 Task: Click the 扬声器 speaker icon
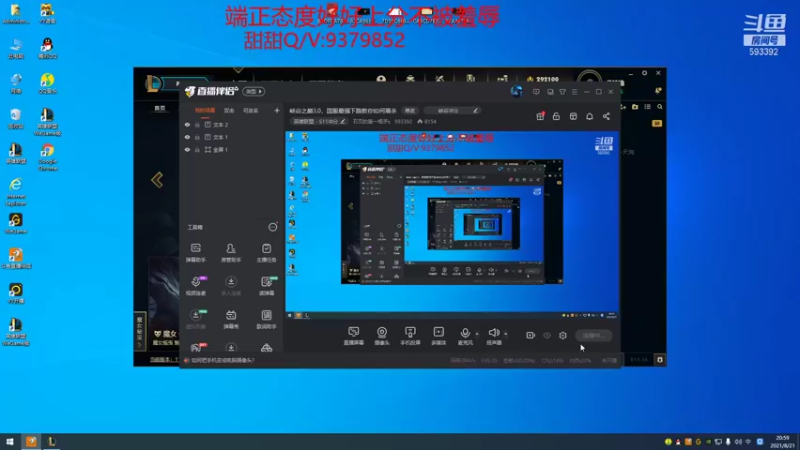point(493,333)
